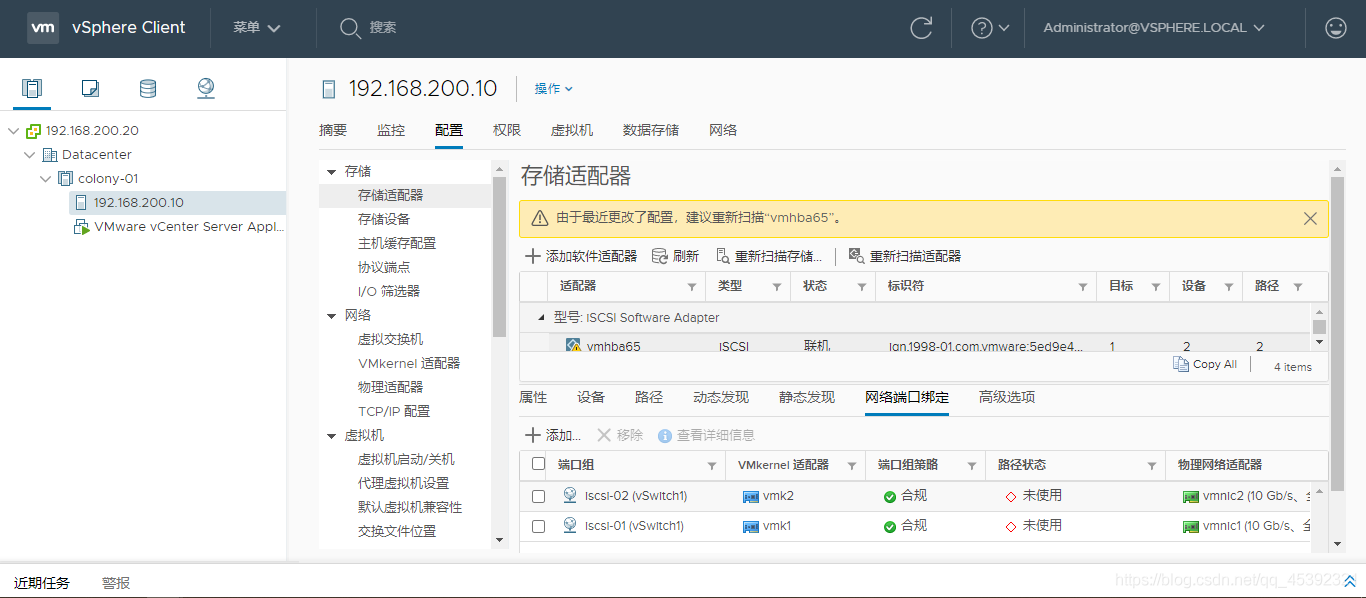1366x598 pixels.
Task: Click the main content vertical scrollbar
Action: pos(1337,333)
